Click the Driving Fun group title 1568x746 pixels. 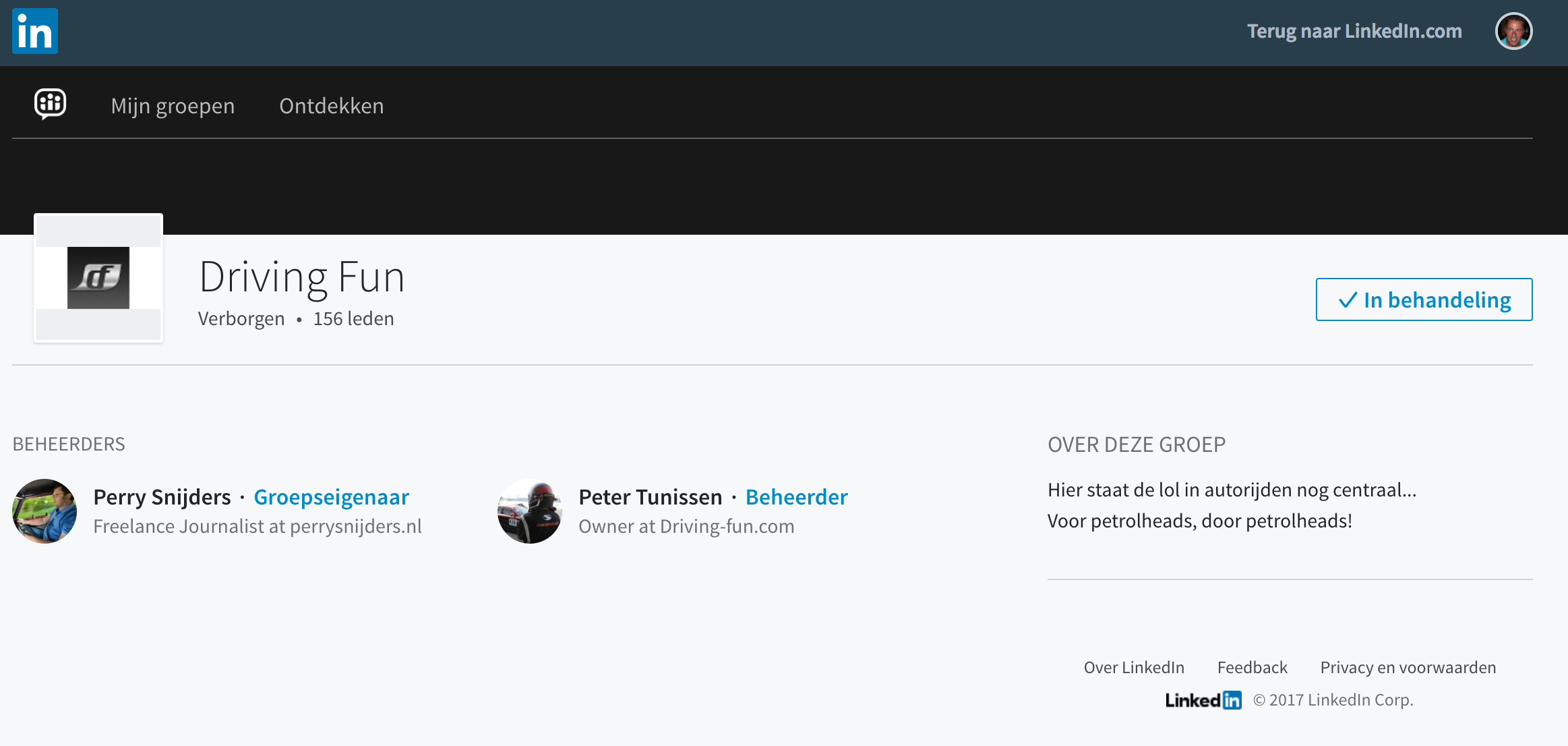302,277
